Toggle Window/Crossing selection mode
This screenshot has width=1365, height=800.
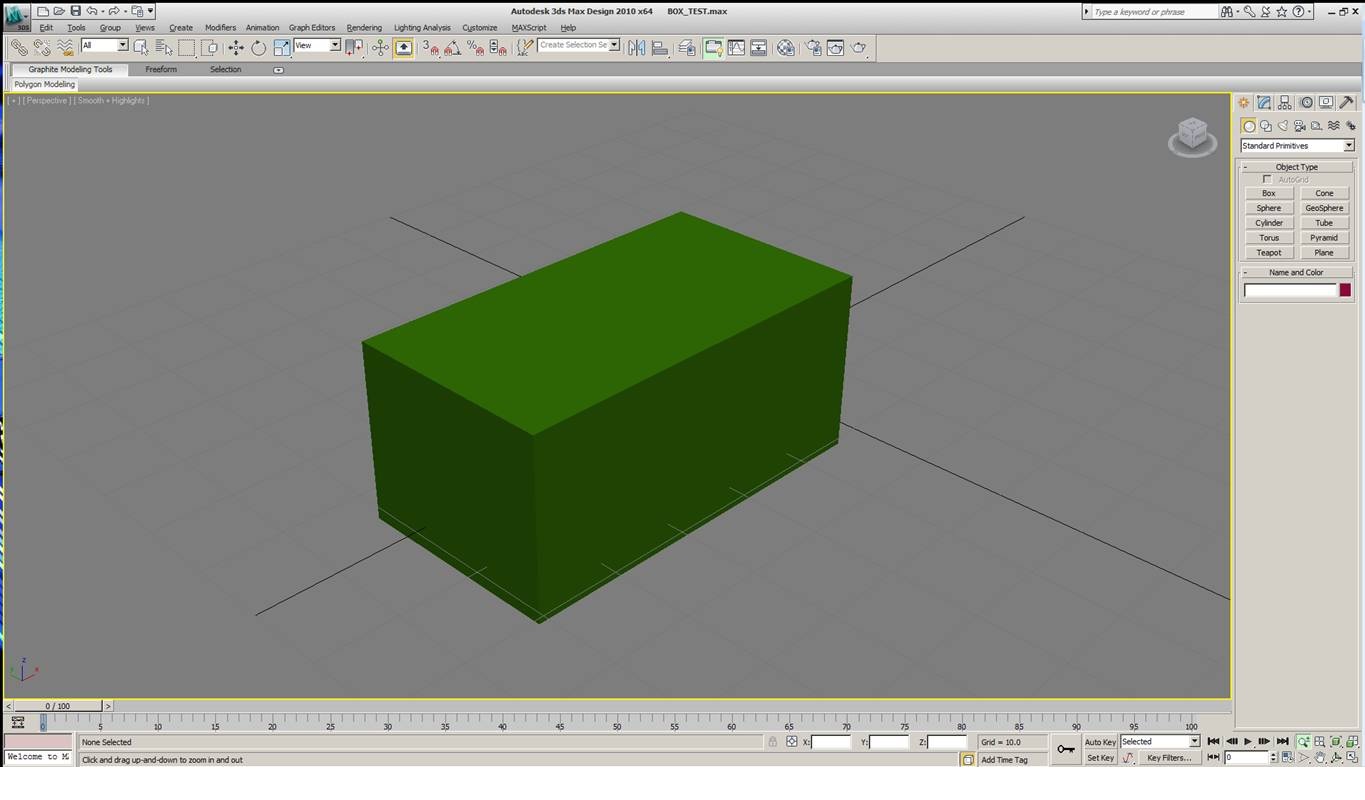tap(210, 47)
